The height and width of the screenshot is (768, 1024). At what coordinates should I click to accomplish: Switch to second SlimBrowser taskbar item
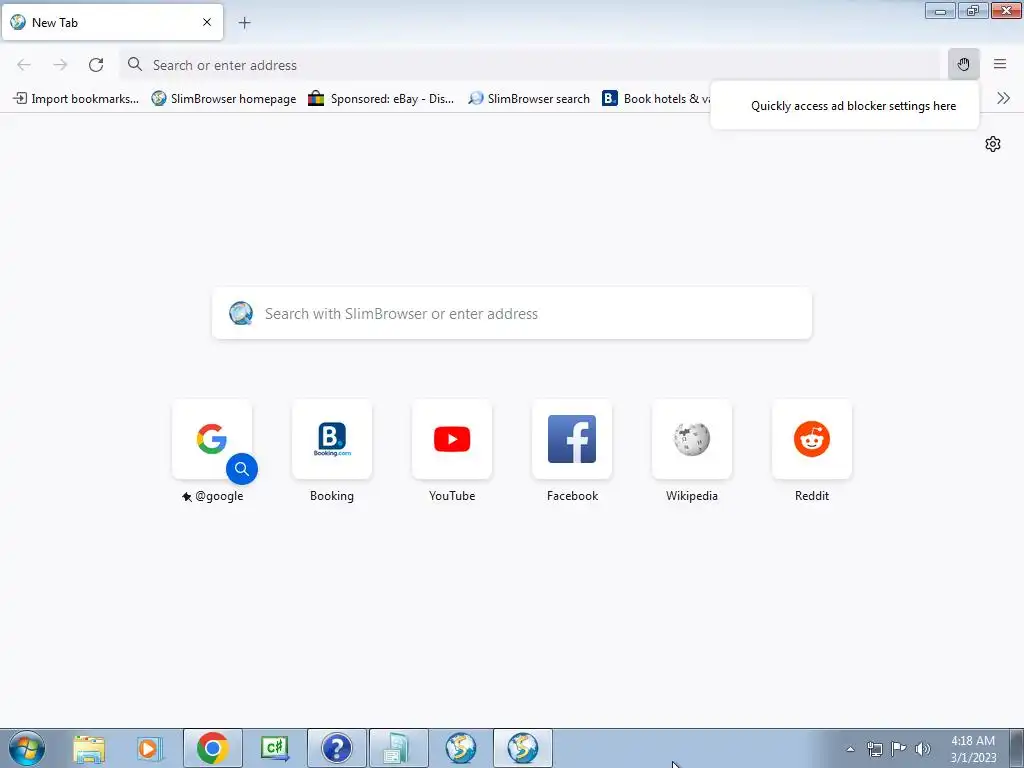pyautogui.click(x=523, y=748)
